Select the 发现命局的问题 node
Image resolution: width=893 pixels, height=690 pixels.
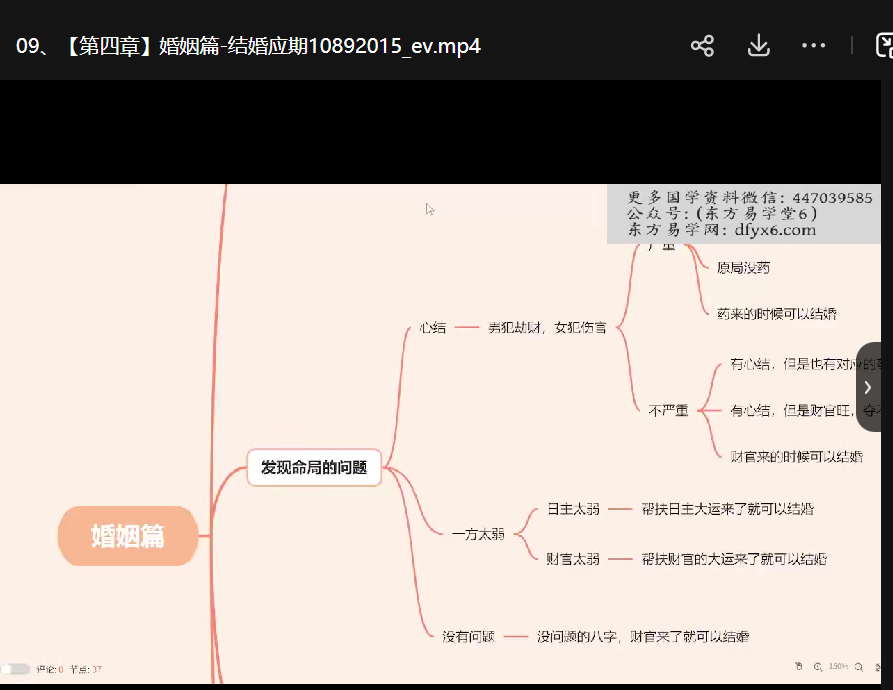pos(314,467)
